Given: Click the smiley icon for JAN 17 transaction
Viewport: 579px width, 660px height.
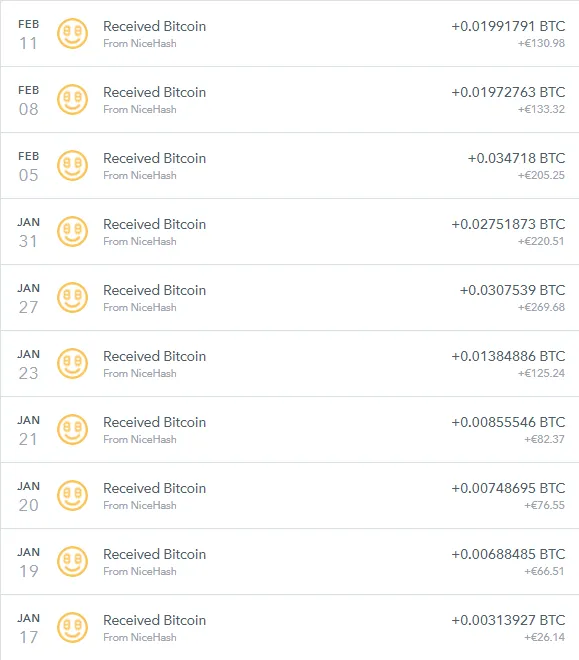Looking at the screenshot, I should pos(72,628).
